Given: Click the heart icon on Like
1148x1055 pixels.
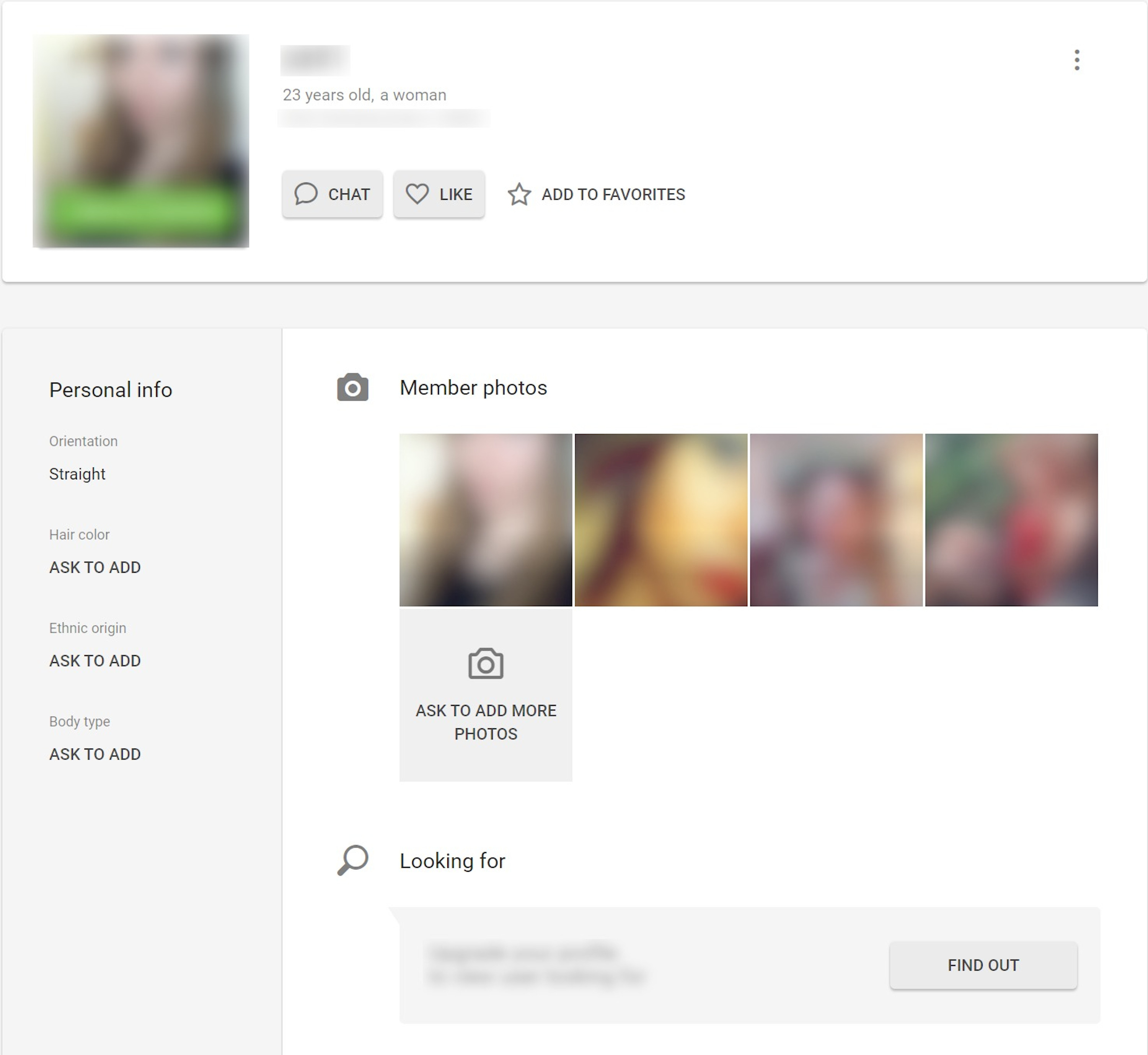Looking at the screenshot, I should coord(417,194).
